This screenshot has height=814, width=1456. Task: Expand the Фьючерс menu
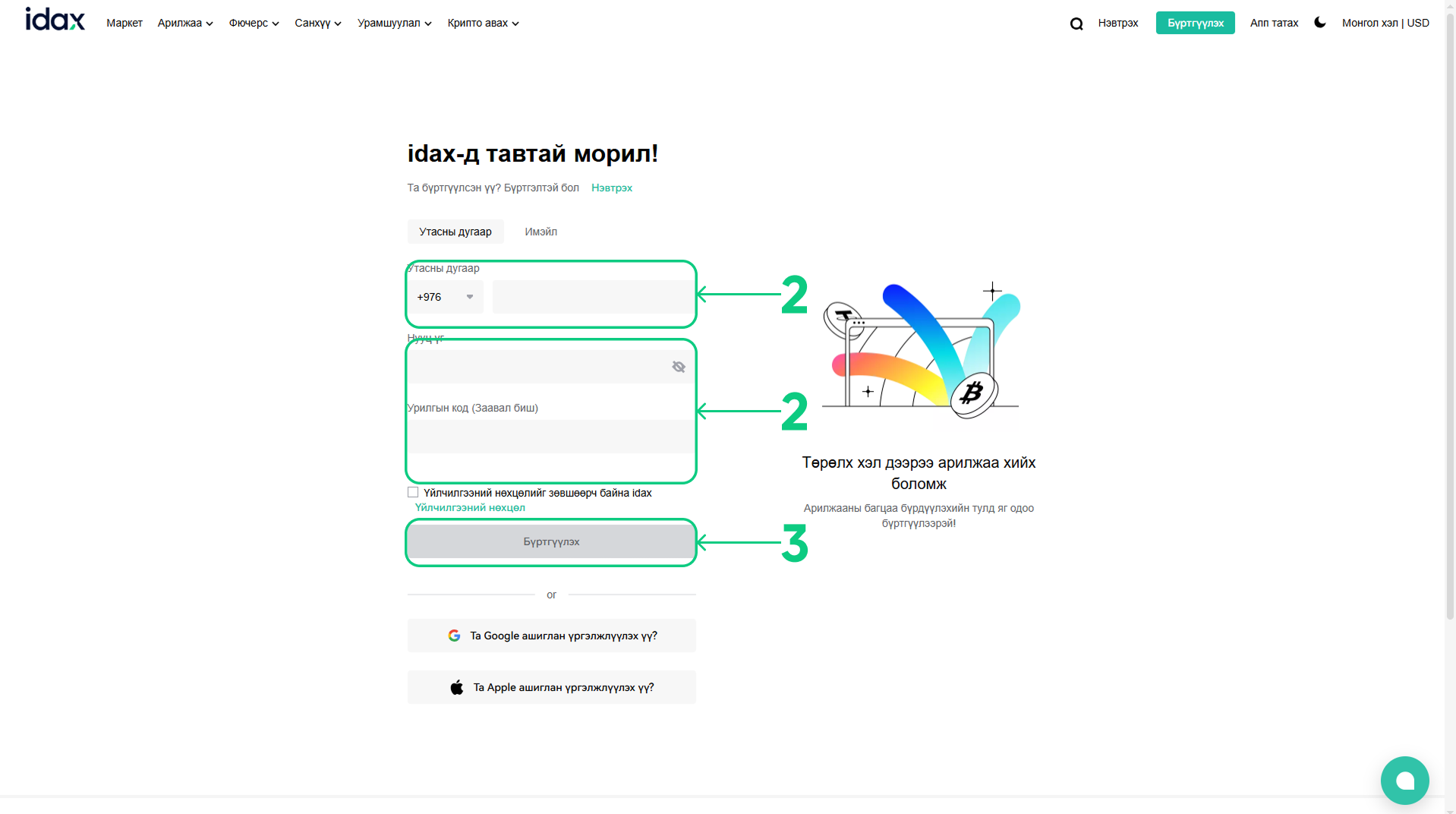[254, 24]
